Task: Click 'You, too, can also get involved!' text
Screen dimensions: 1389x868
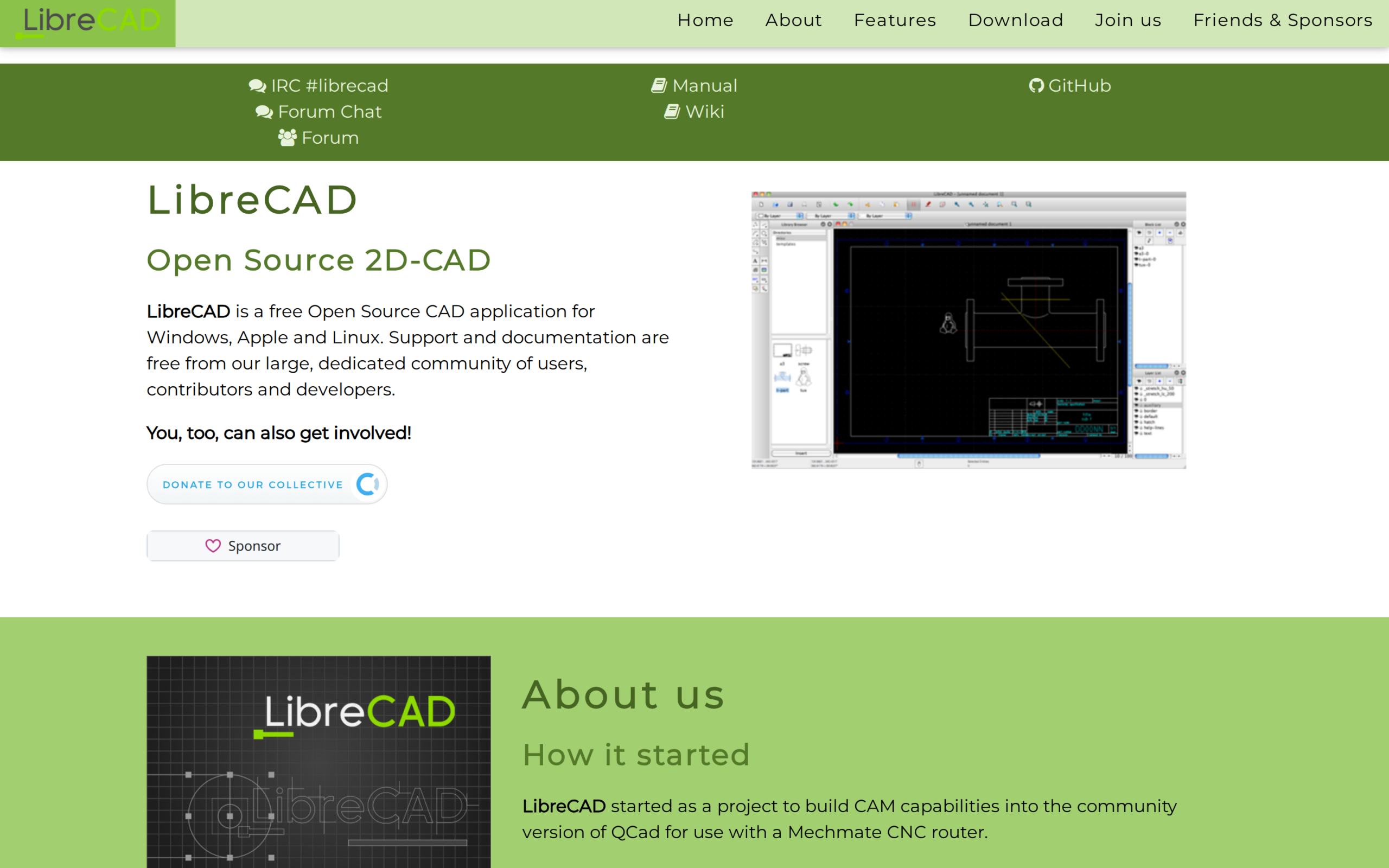Action: (x=279, y=433)
